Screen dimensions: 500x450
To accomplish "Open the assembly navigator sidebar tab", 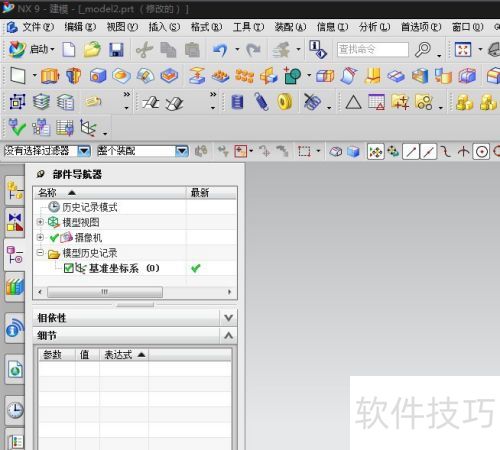I will (x=15, y=190).
